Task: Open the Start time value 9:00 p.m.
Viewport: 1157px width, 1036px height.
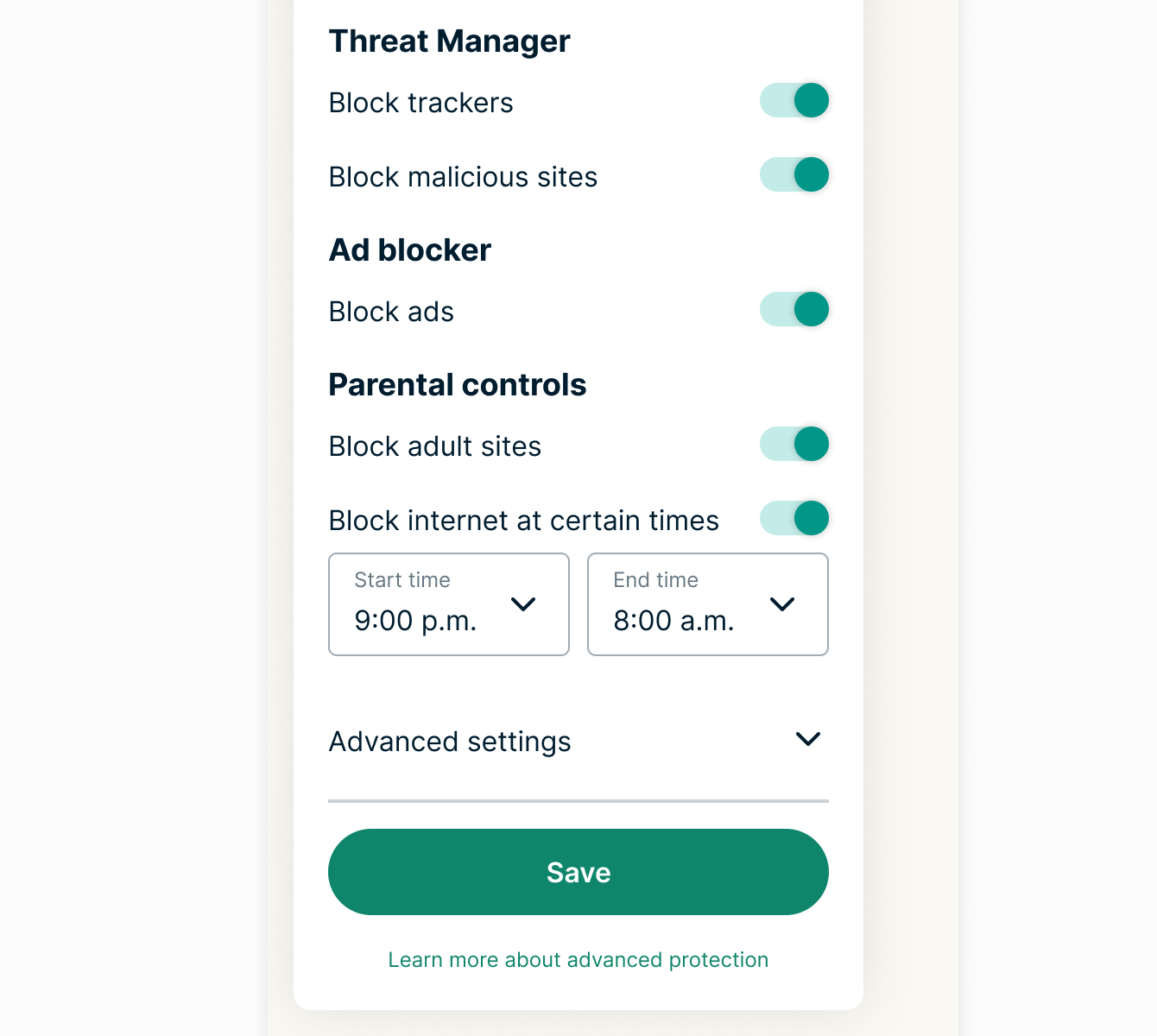Action: (x=415, y=620)
